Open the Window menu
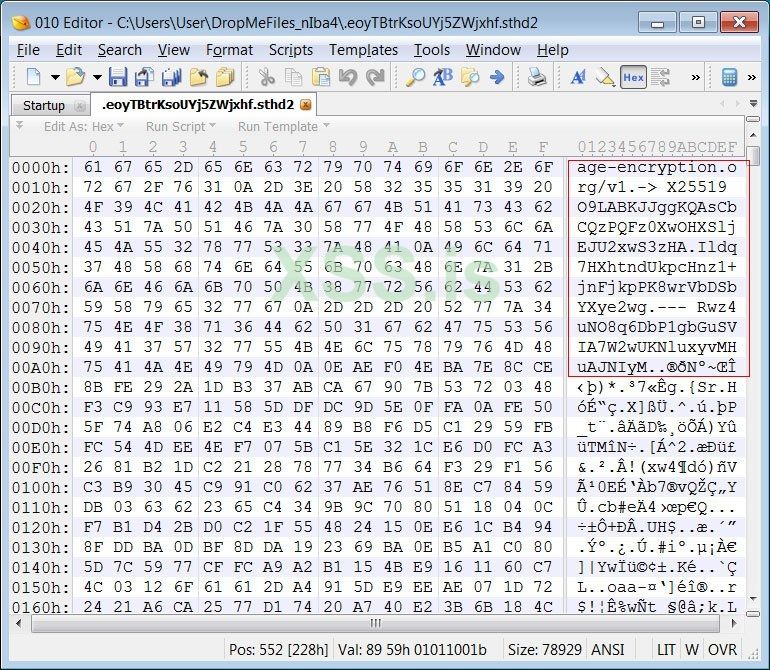The height and width of the screenshot is (670, 770). pos(493,50)
